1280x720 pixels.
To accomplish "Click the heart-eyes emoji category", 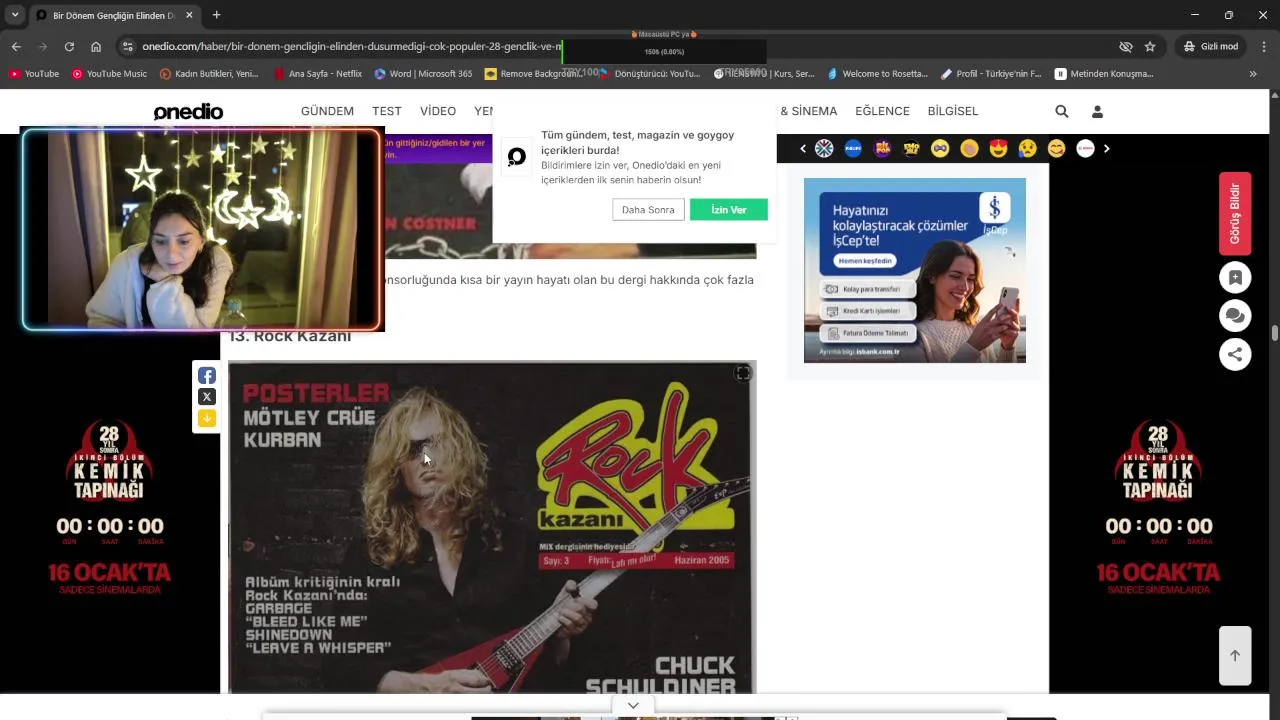I will click(x=998, y=148).
